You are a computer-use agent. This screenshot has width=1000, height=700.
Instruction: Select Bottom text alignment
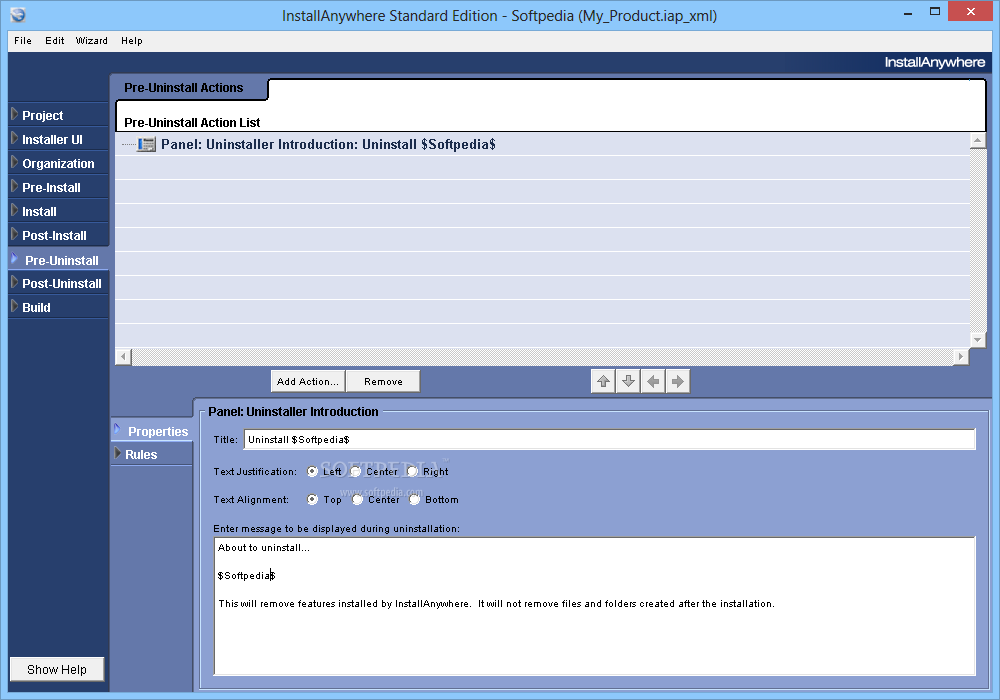[x=415, y=499]
